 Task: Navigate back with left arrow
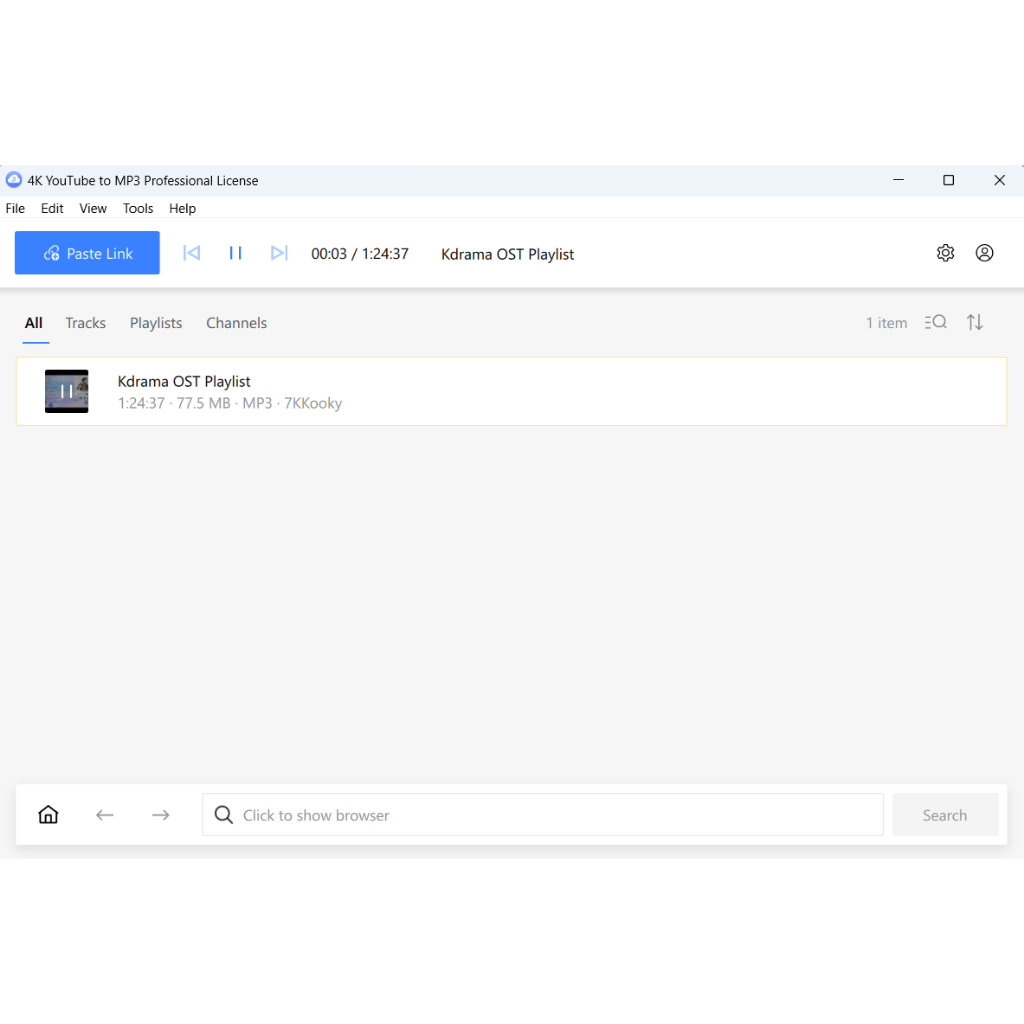tap(104, 814)
